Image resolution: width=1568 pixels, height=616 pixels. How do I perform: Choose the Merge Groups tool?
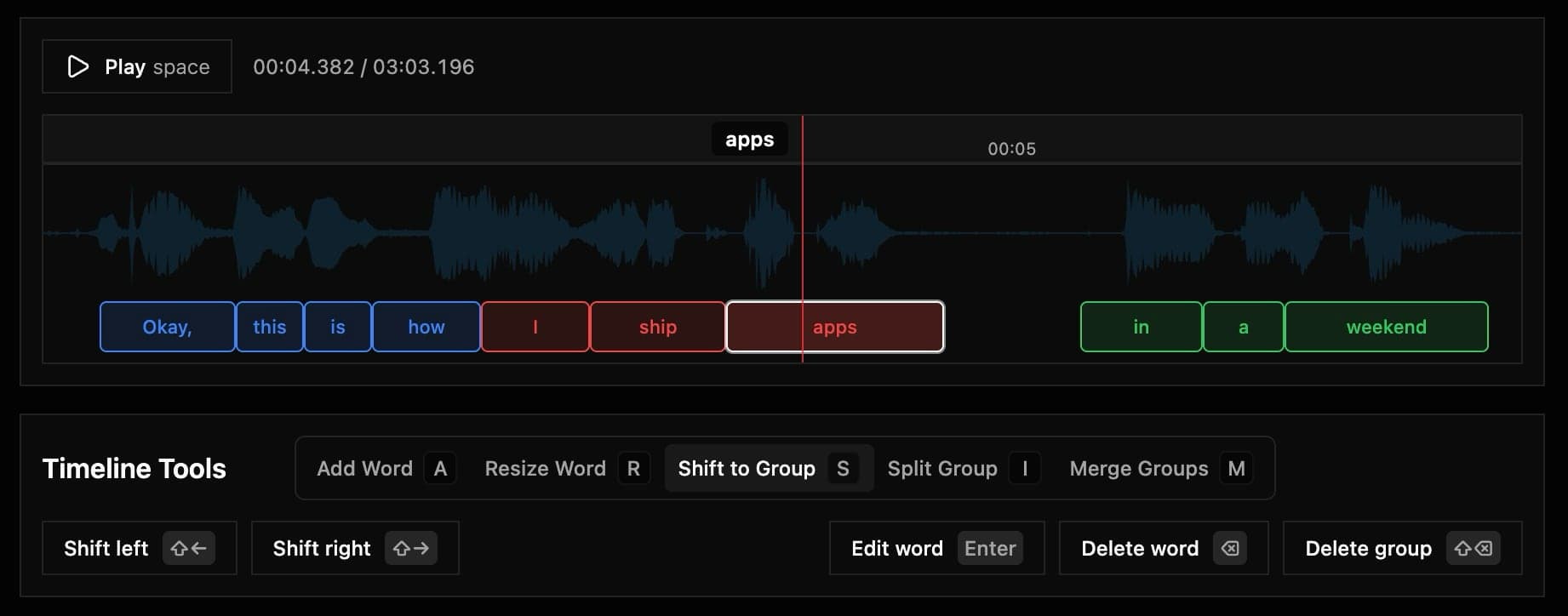click(x=1161, y=468)
